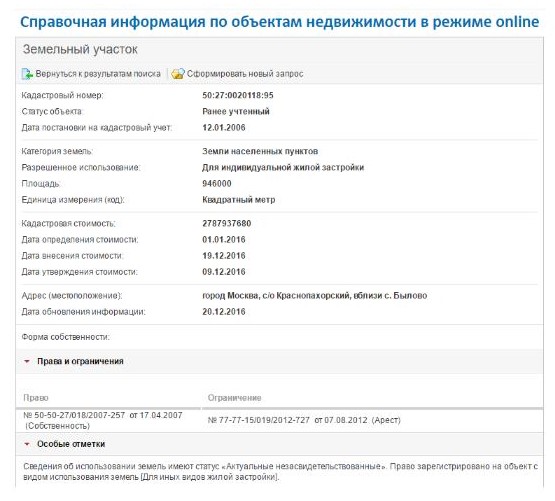Screen dimensions: 555x501
Task: Click cadastral value 2787937680
Action: click(x=227, y=223)
